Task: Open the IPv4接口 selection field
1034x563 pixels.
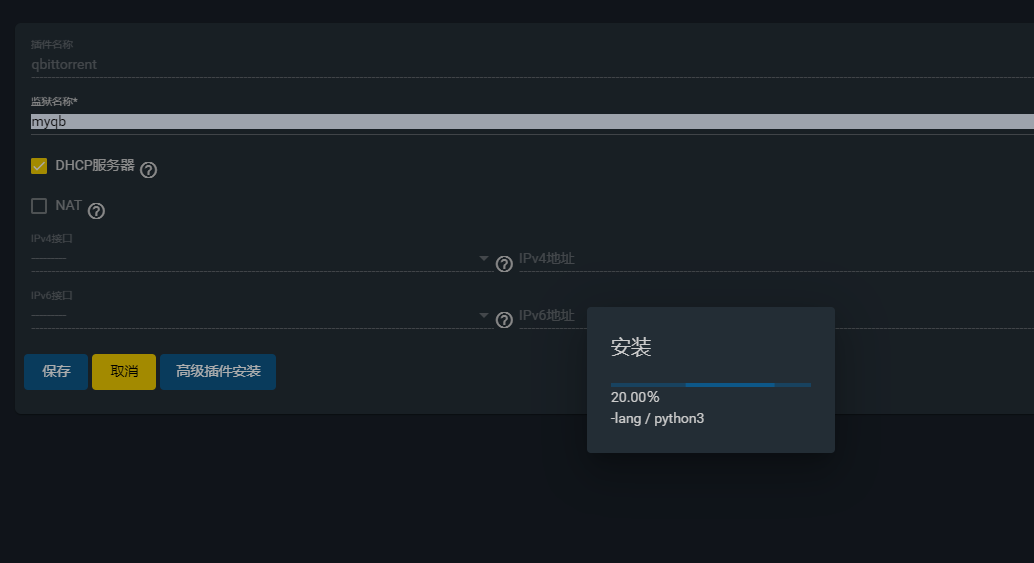Action: (262, 258)
